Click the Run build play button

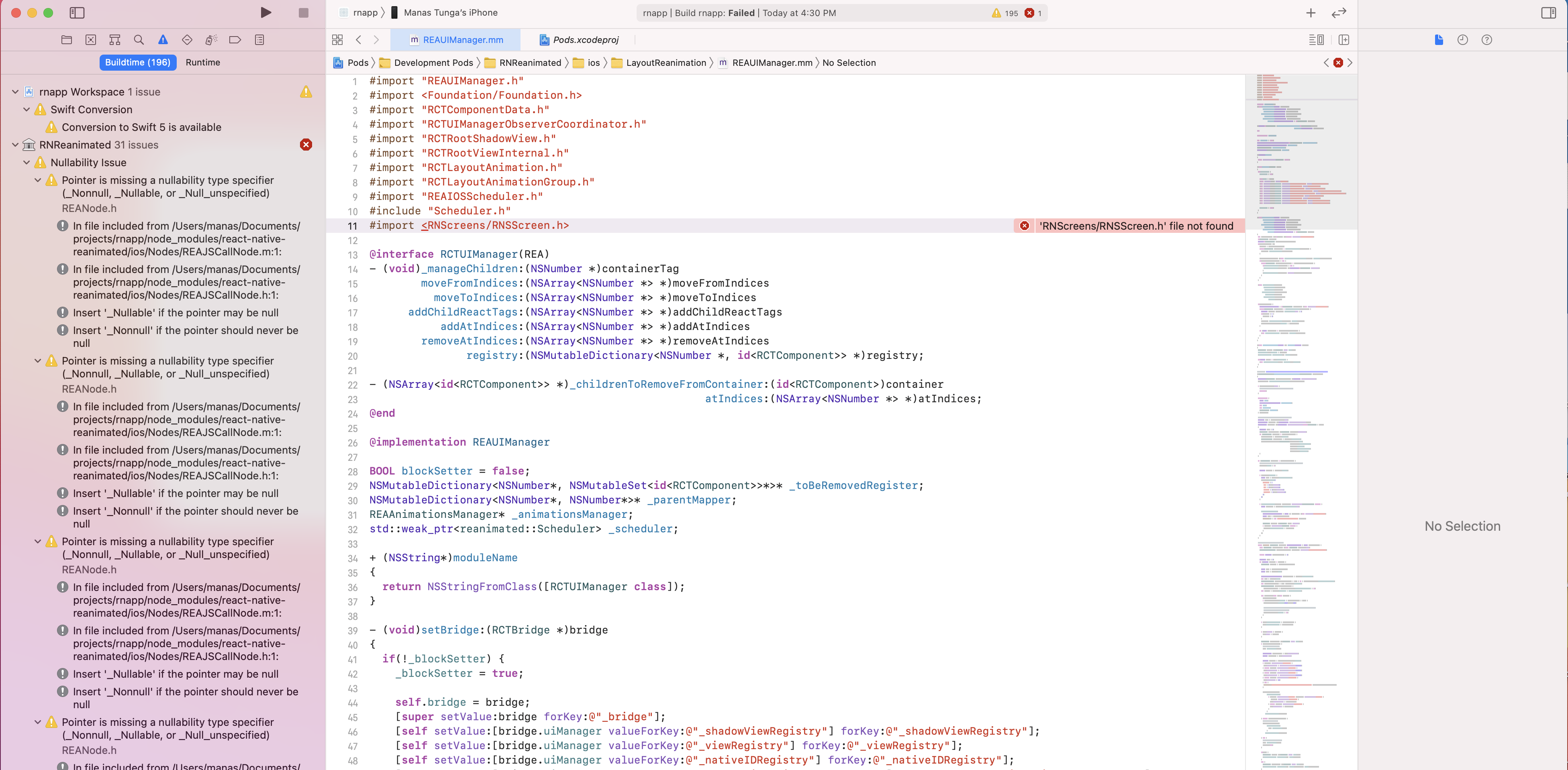click(265, 13)
